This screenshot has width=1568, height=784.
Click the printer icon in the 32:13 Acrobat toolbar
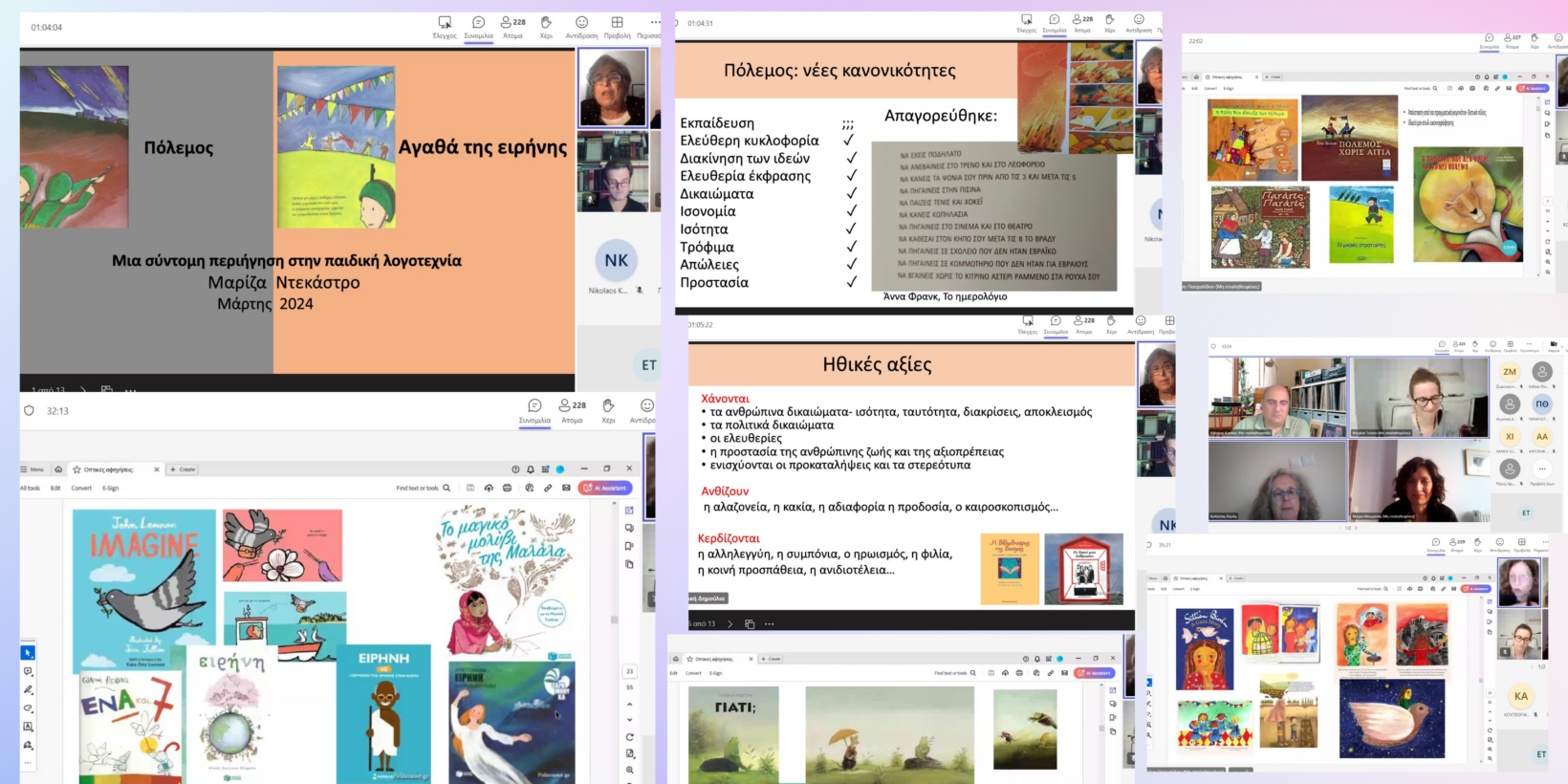click(507, 488)
